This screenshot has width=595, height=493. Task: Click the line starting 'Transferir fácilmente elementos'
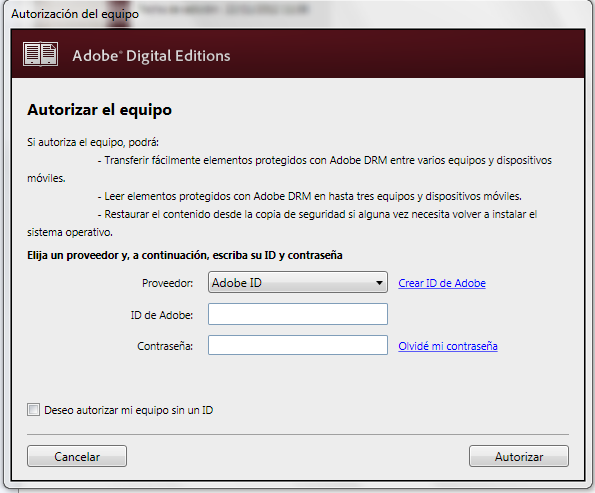324,161
